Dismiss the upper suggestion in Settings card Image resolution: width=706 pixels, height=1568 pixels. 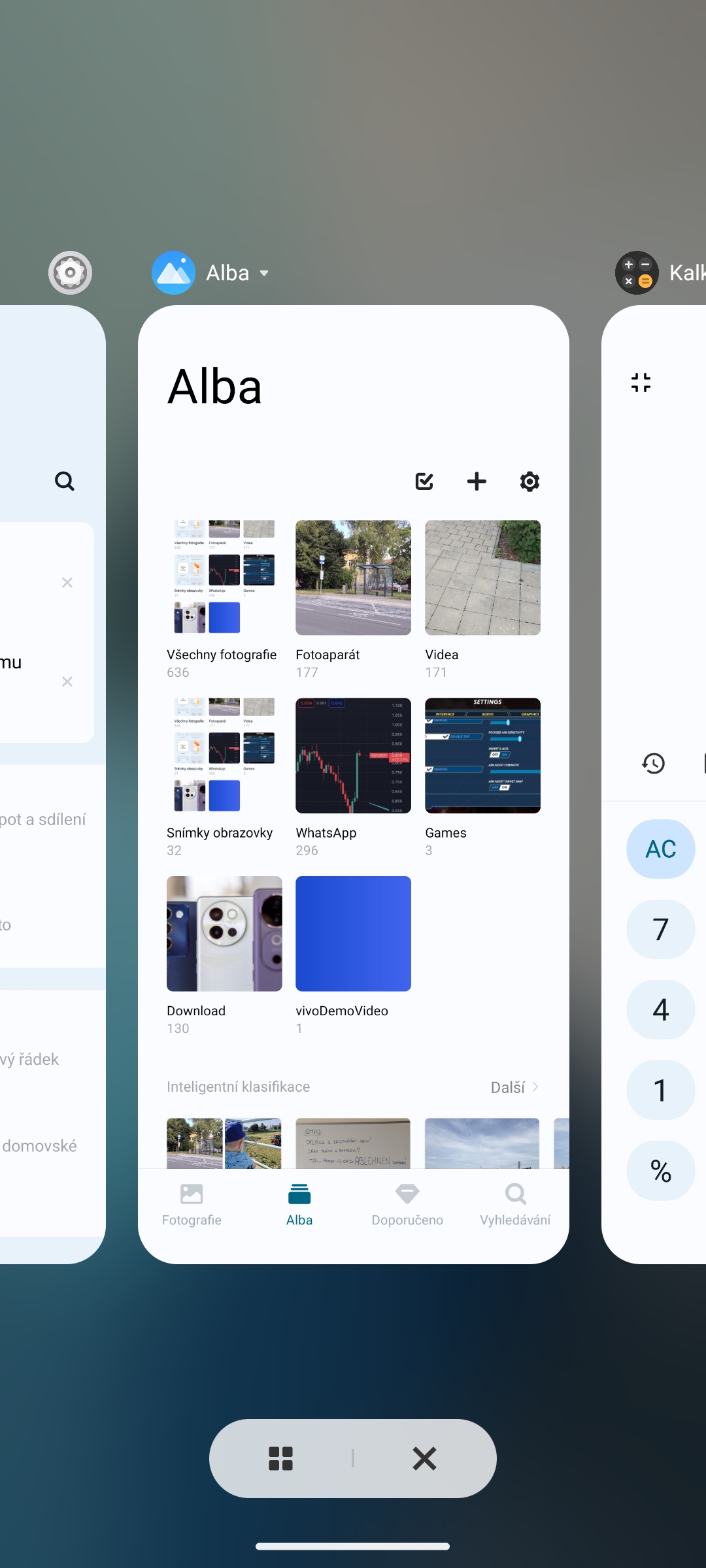point(67,582)
